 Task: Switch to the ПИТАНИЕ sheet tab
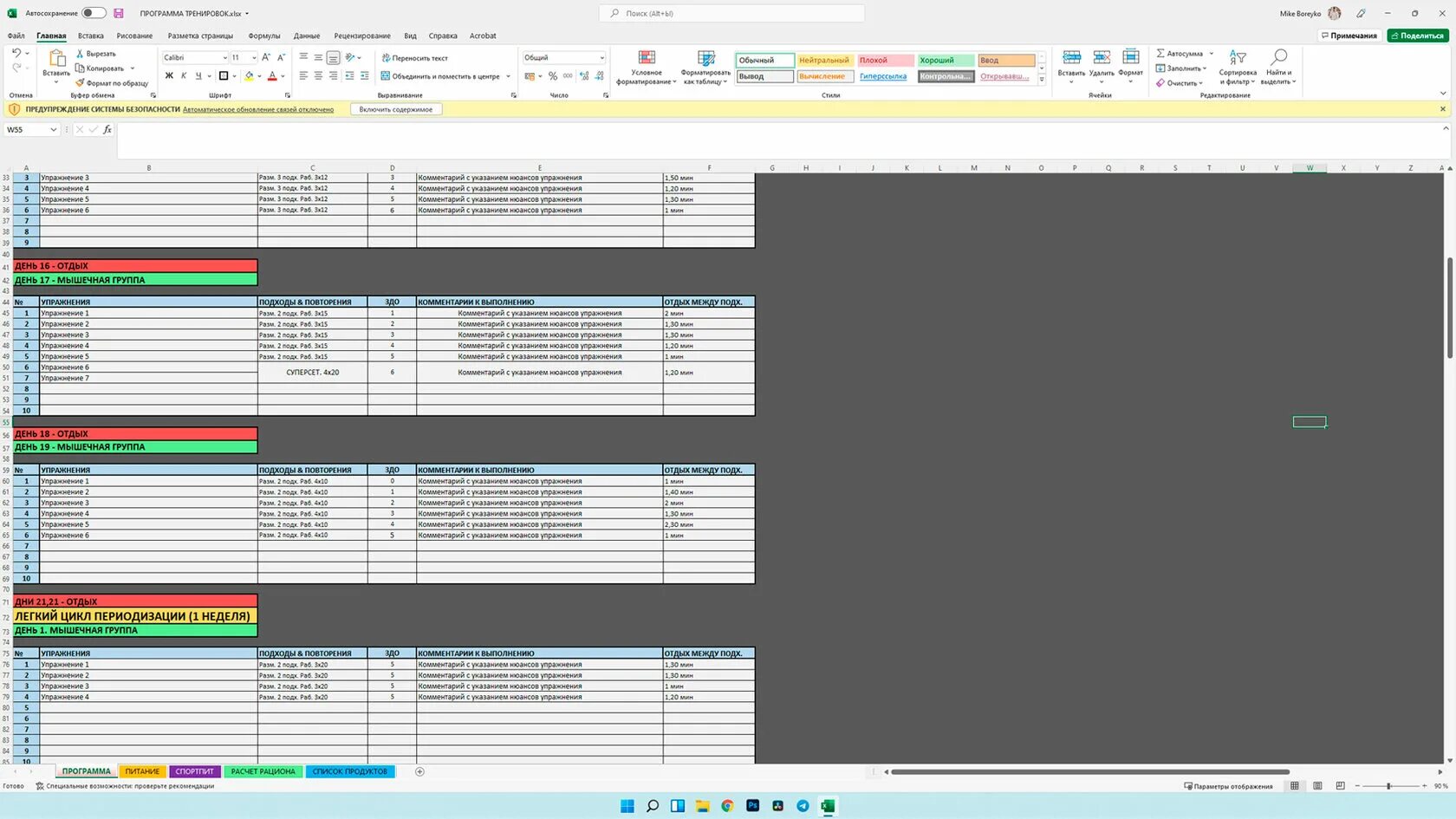(142, 771)
